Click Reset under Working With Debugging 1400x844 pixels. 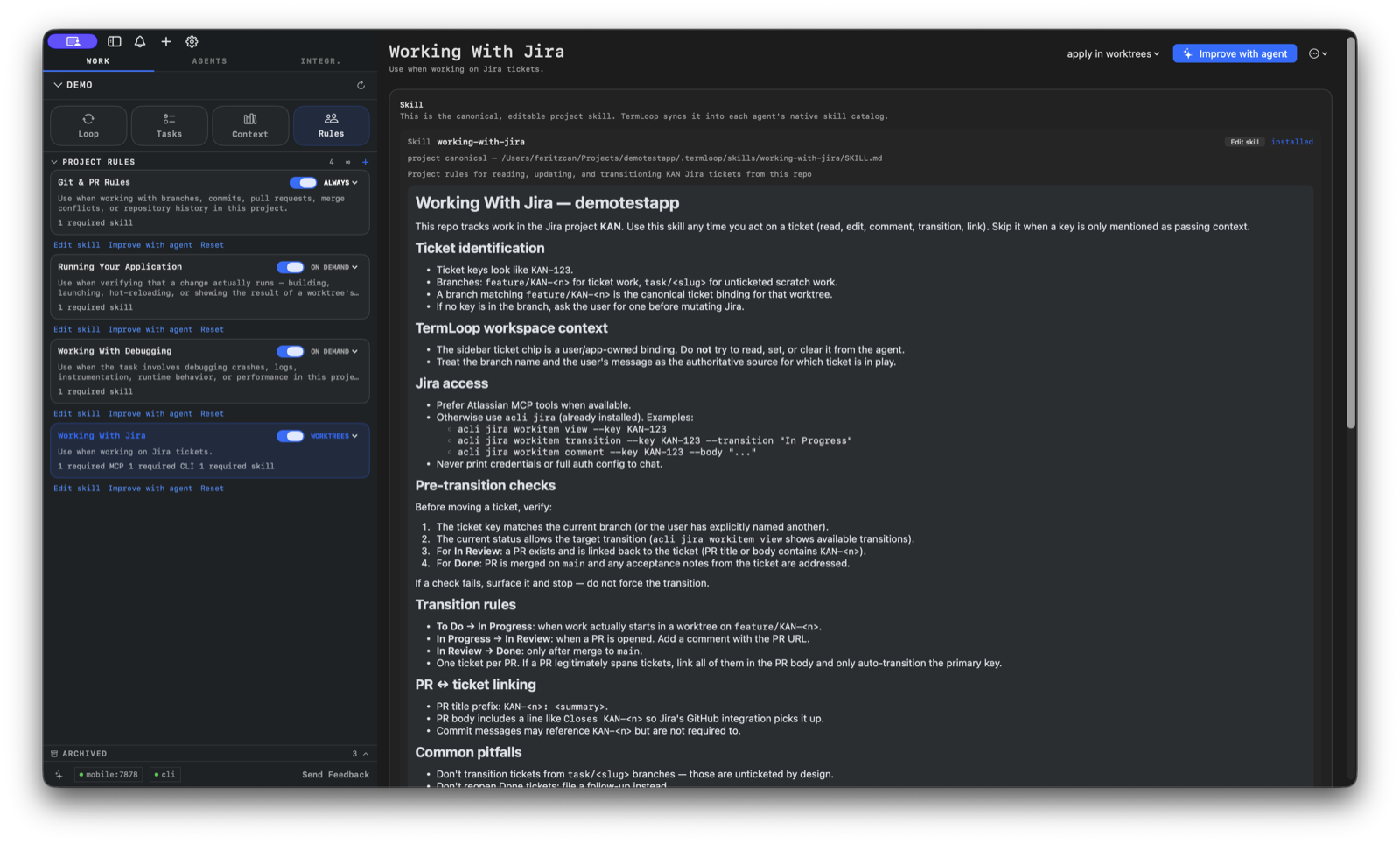[212, 414]
